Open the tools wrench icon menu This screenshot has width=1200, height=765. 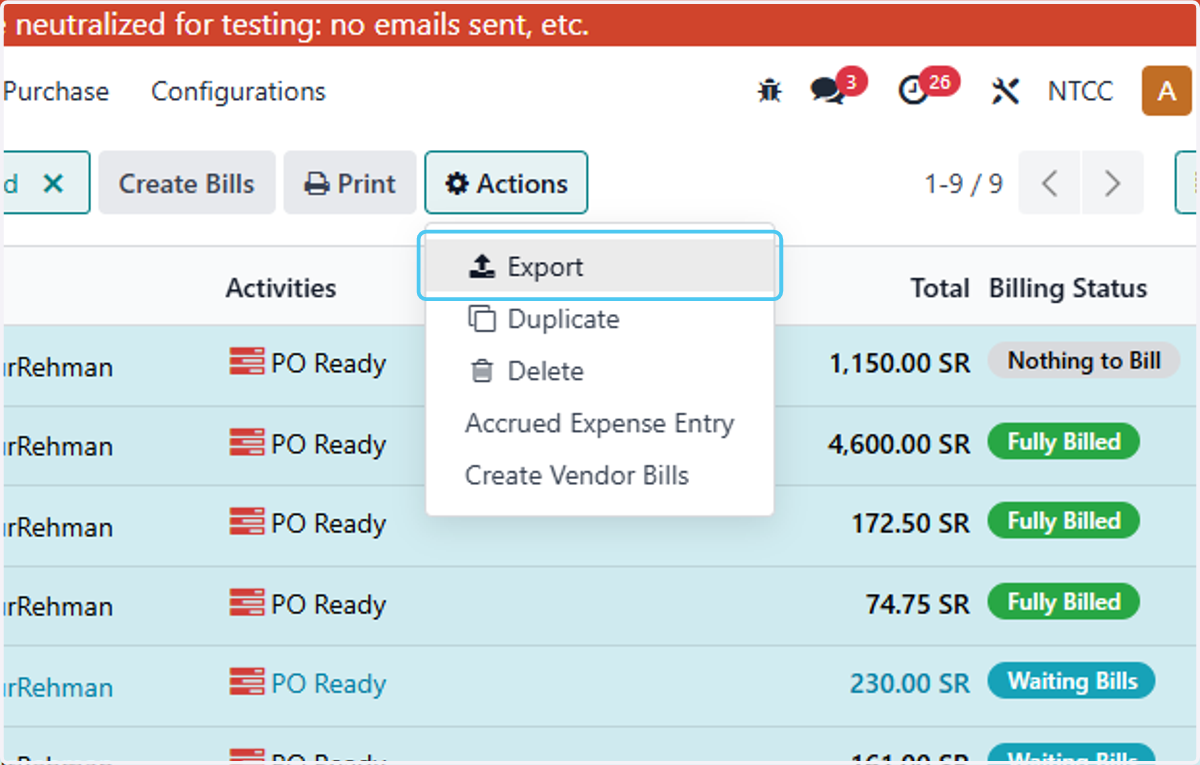(x=1005, y=92)
